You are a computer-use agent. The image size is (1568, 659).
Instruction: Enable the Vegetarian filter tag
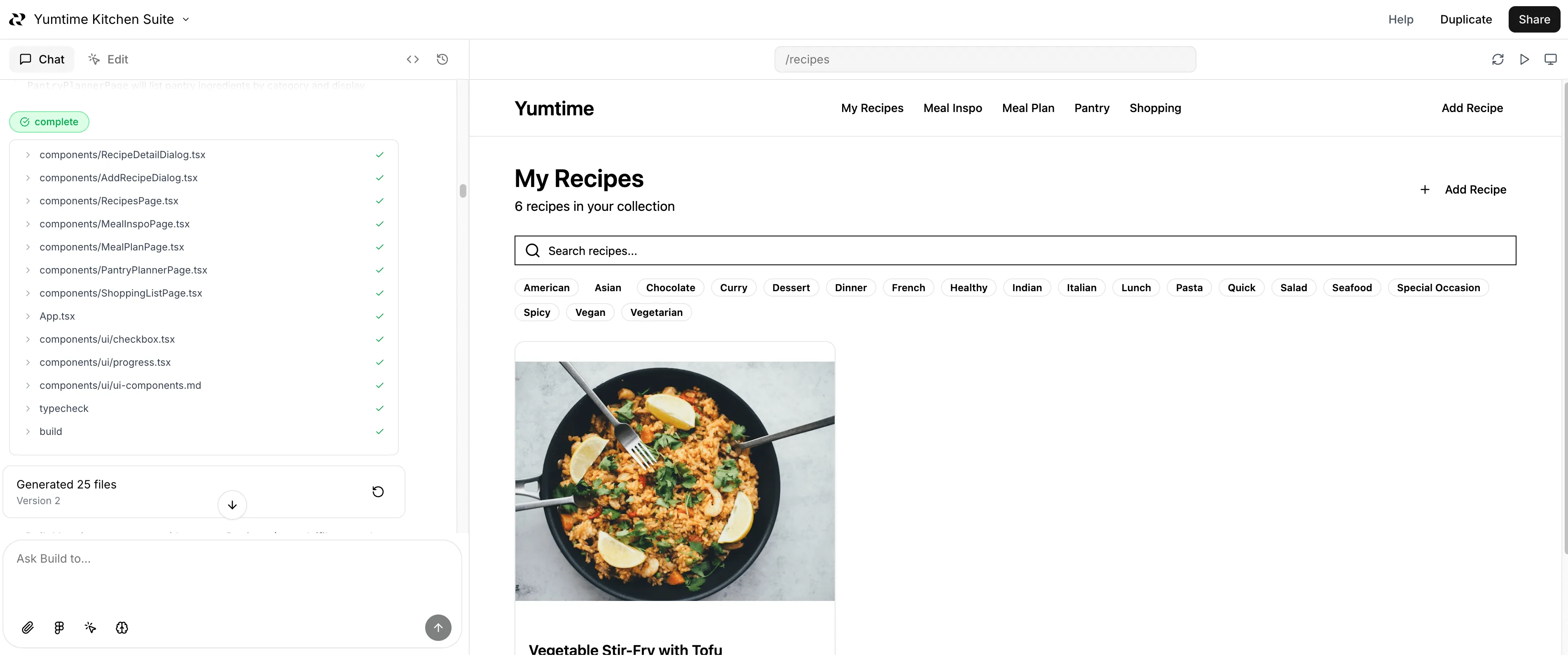[x=656, y=312]
